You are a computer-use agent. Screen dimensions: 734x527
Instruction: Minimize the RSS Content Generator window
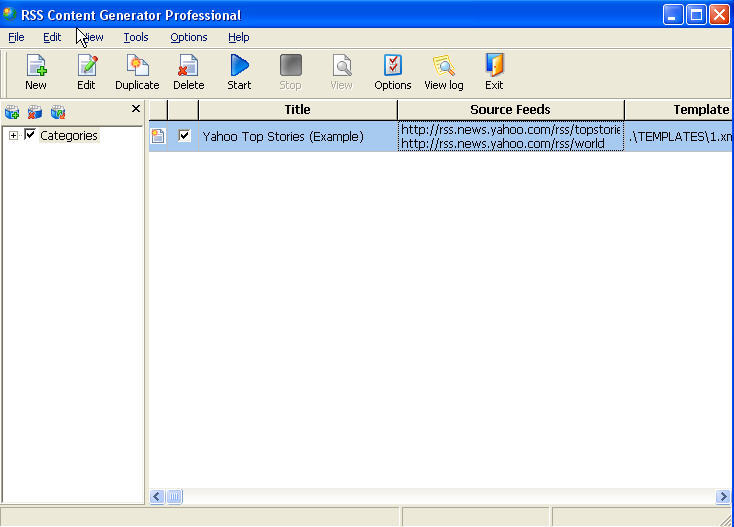tap(673, 15)
